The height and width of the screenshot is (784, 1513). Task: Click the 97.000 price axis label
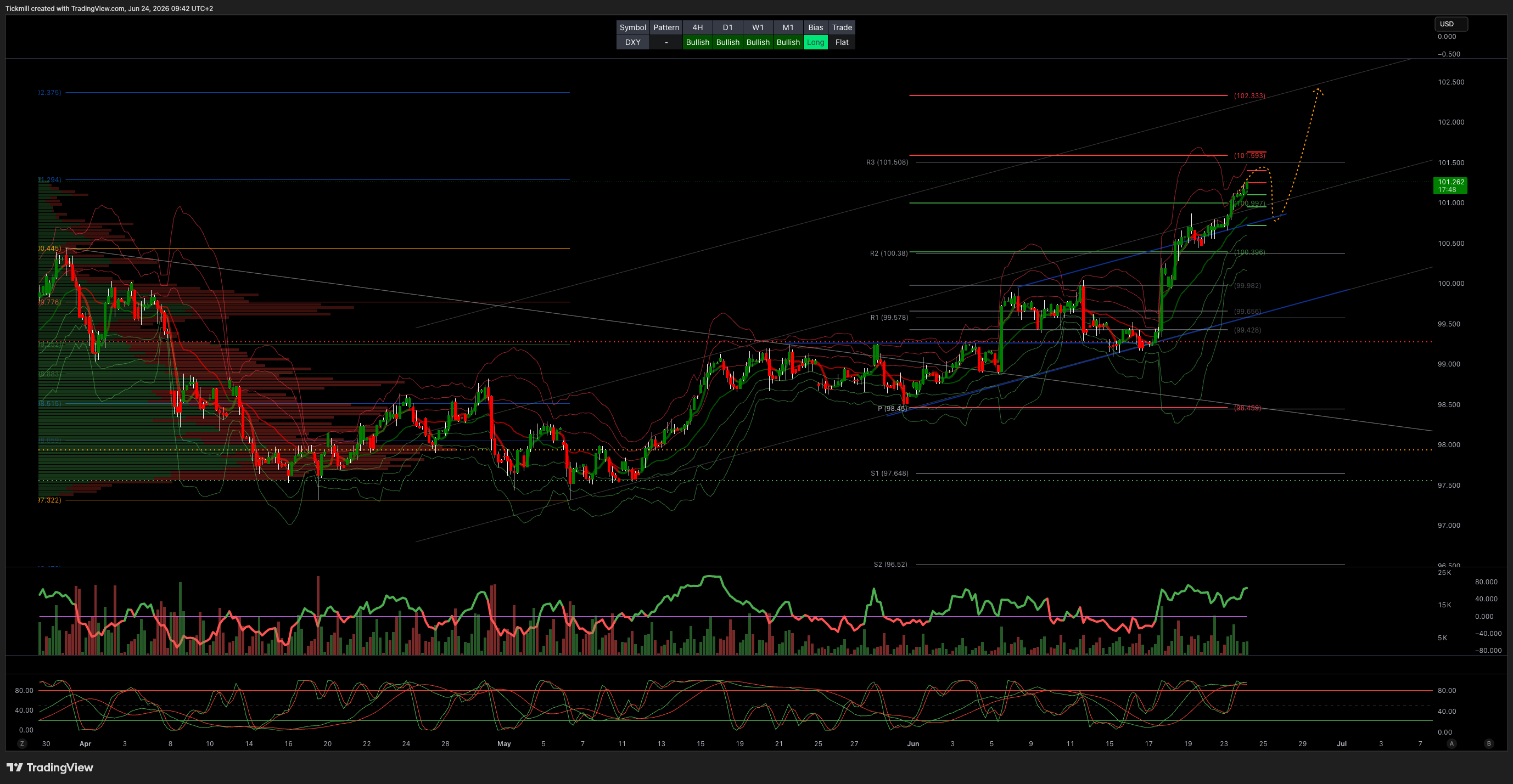tap(1449, 525)
